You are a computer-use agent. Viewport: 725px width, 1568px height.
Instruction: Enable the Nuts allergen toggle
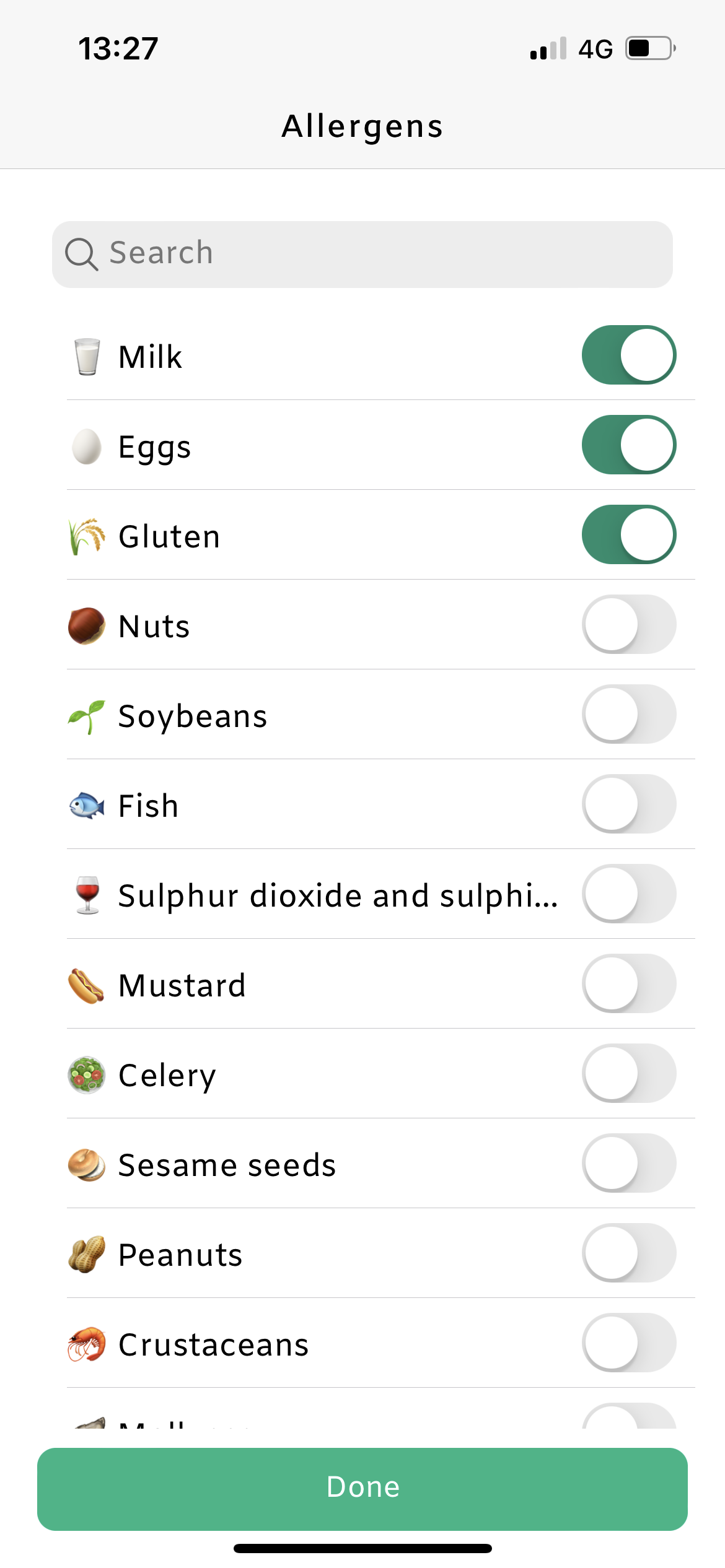click(629, 624)
